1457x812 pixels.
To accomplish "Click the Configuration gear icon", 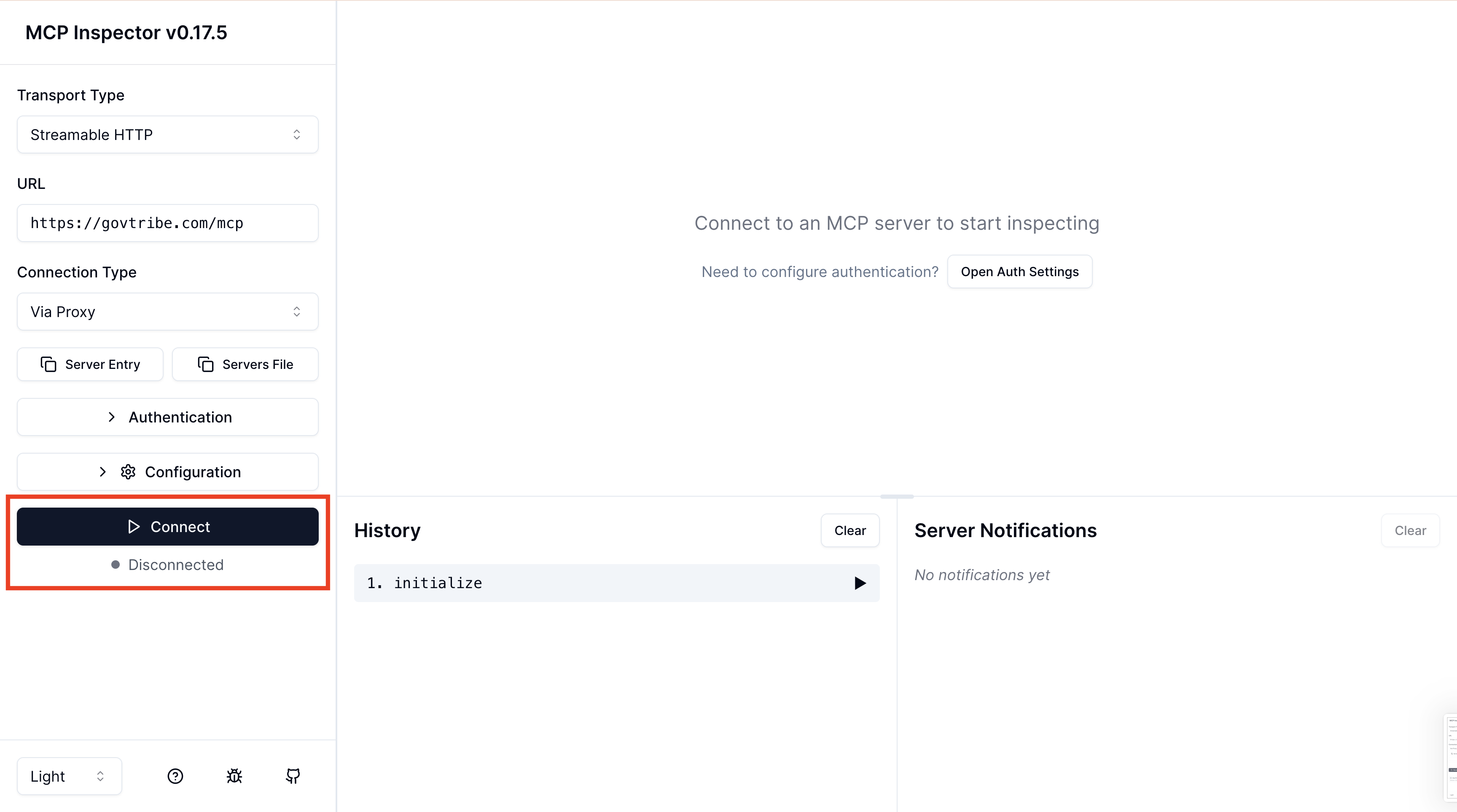I will (128, 472).
